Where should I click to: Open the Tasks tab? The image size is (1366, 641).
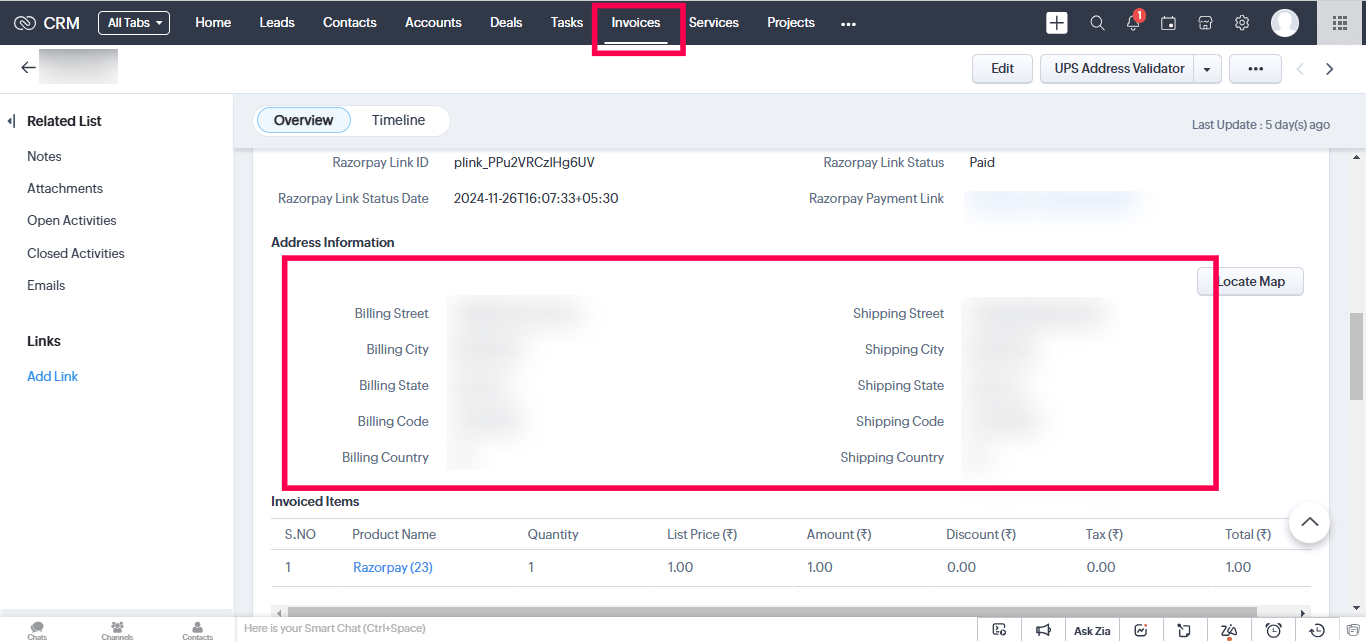pos(567,23)
